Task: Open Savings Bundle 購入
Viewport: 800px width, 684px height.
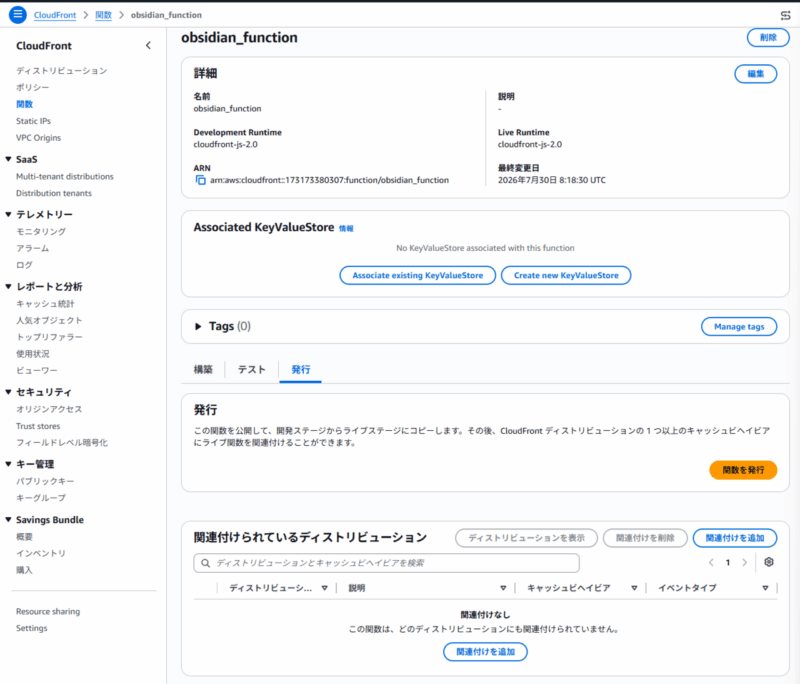Action: 24,570
